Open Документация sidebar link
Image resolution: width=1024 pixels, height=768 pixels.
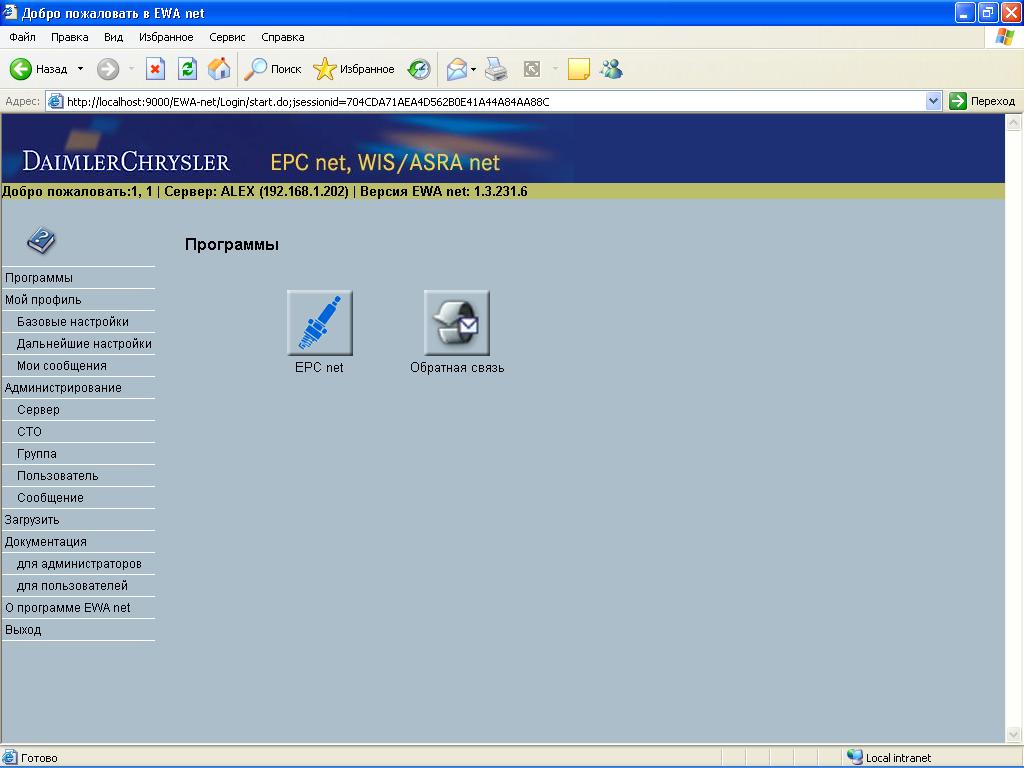pyautogui.click(x=46, y=542)
